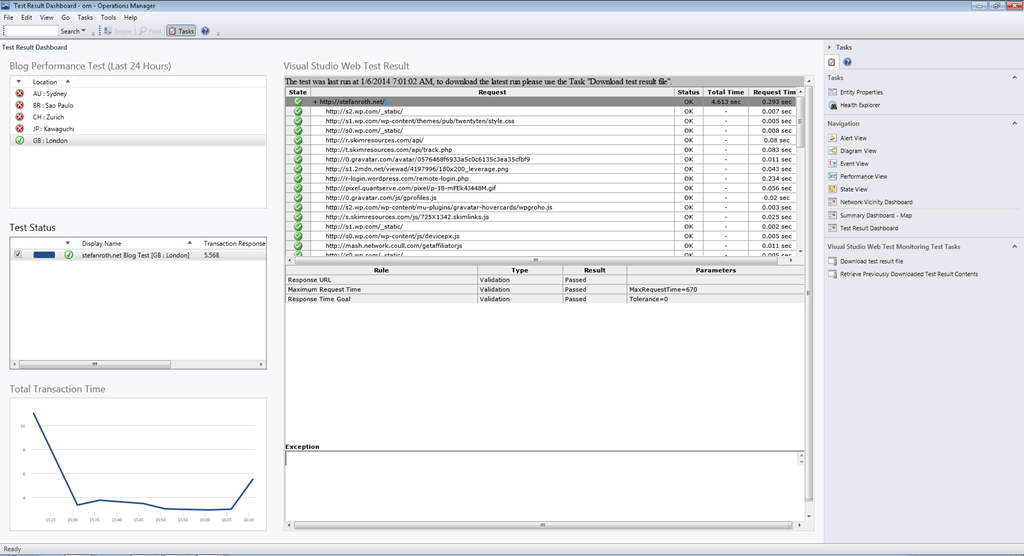Open the Help menu

[131, 18]
